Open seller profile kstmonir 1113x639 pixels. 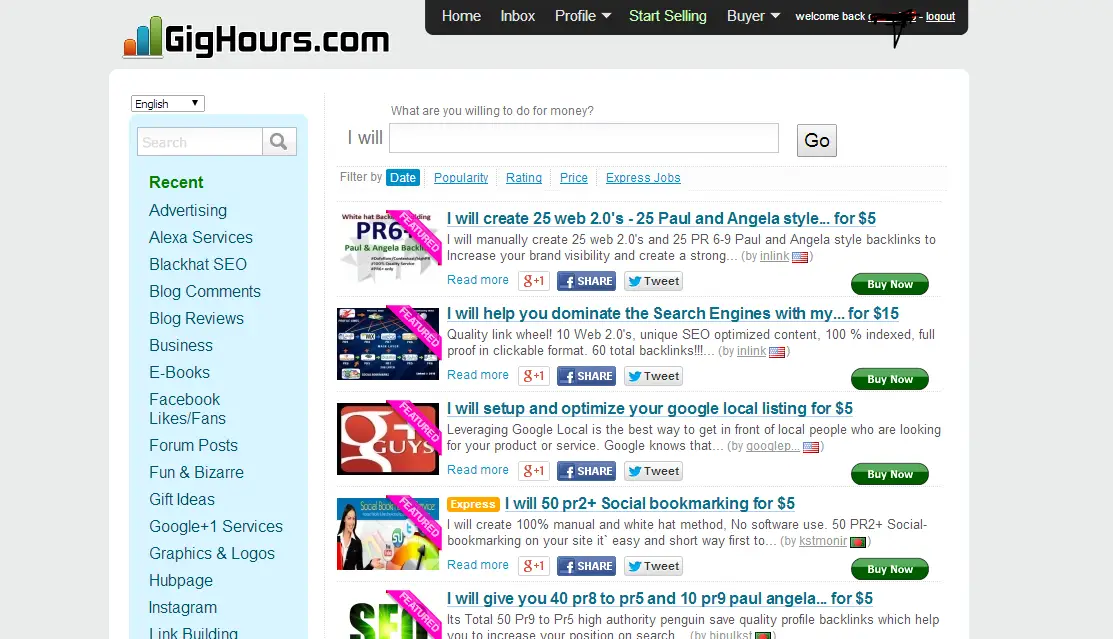[823, 541]
